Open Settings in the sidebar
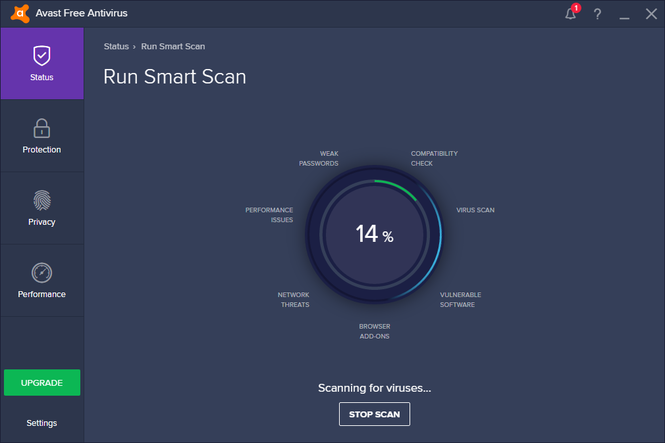This screenshot has width=665, height=443. click(42, 423)
